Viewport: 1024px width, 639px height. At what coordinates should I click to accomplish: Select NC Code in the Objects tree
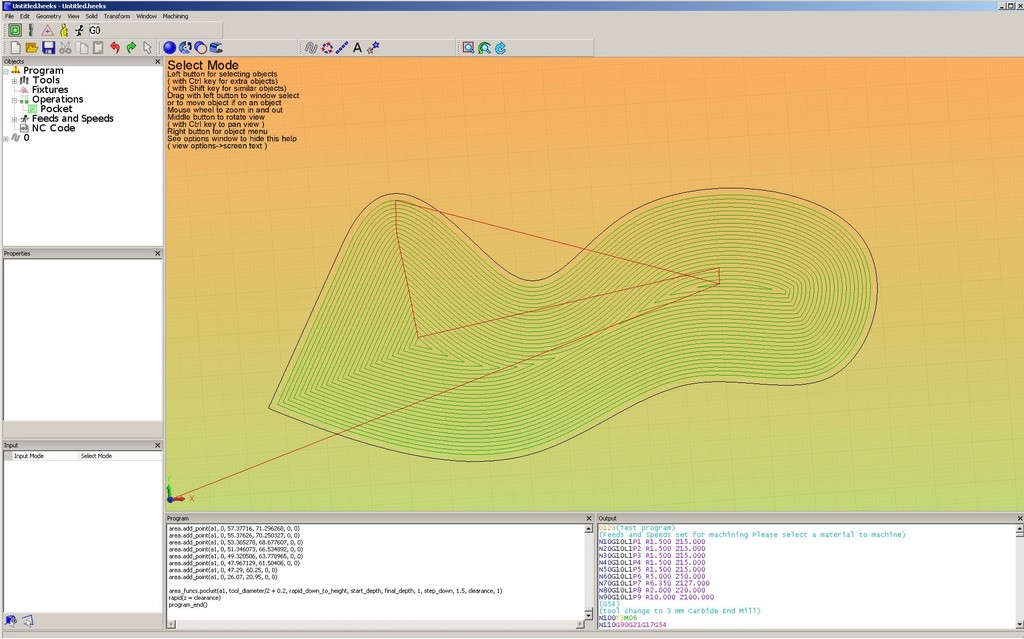[53, 128]
